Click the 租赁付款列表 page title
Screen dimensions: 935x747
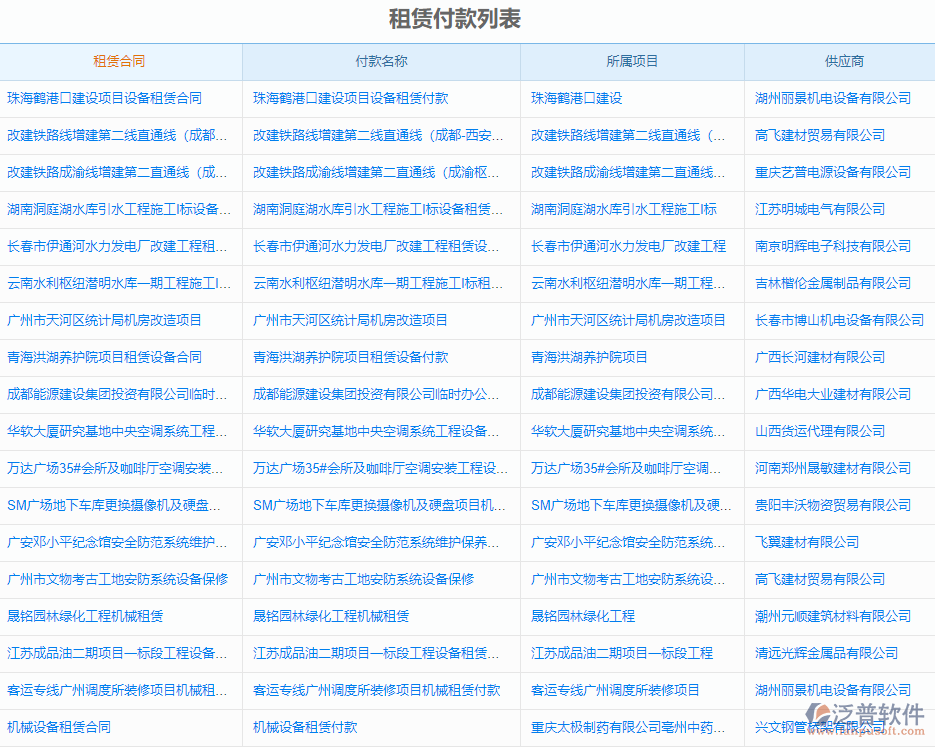(466, 18)
